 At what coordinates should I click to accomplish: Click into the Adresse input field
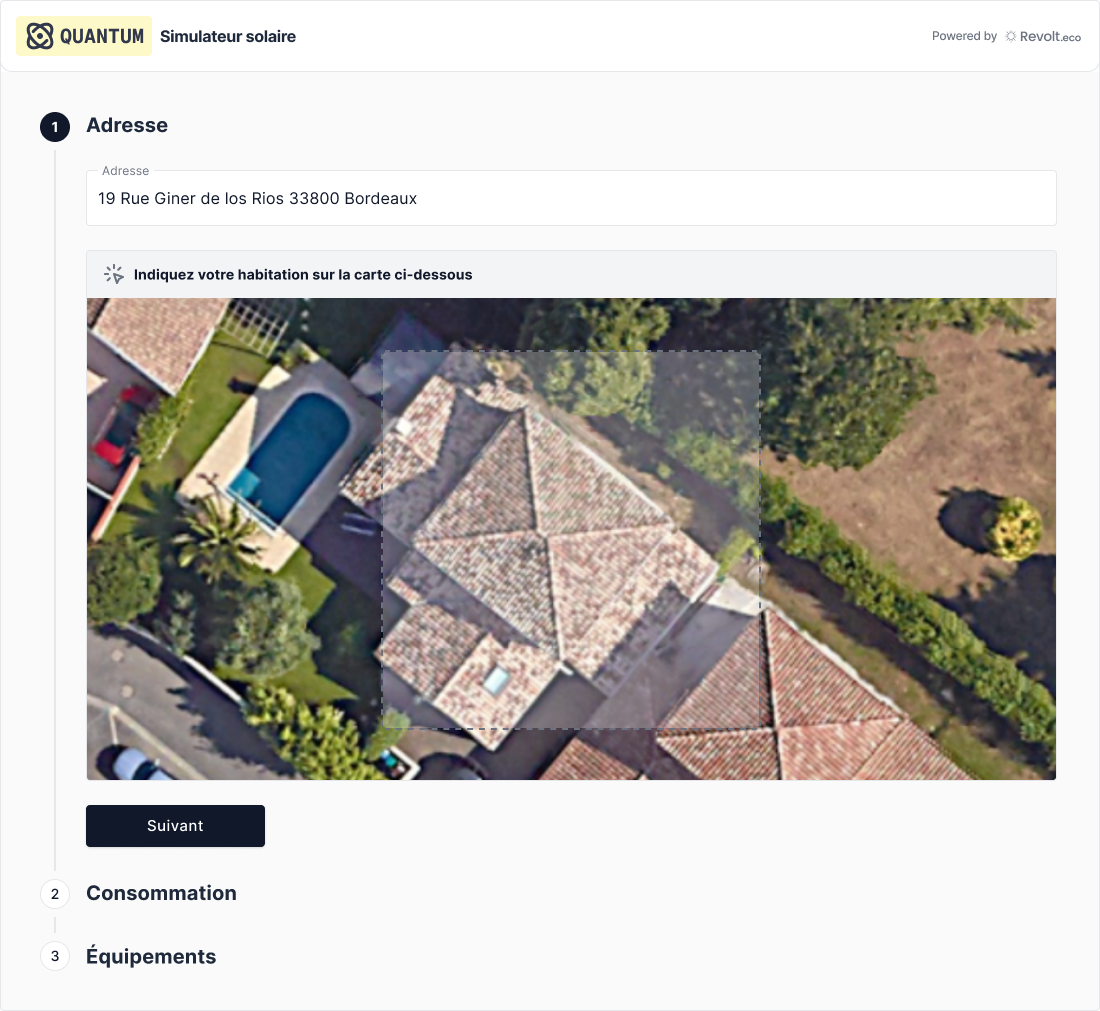tap(571, 198)
